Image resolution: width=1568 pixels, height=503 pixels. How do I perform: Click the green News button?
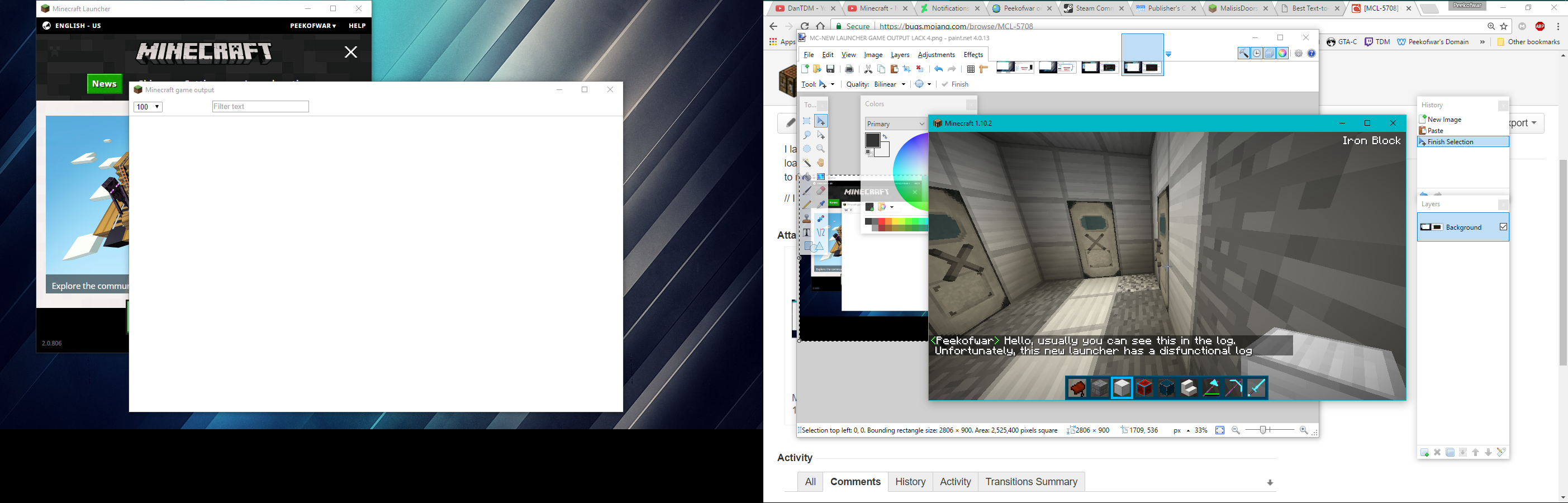[104, 84]
